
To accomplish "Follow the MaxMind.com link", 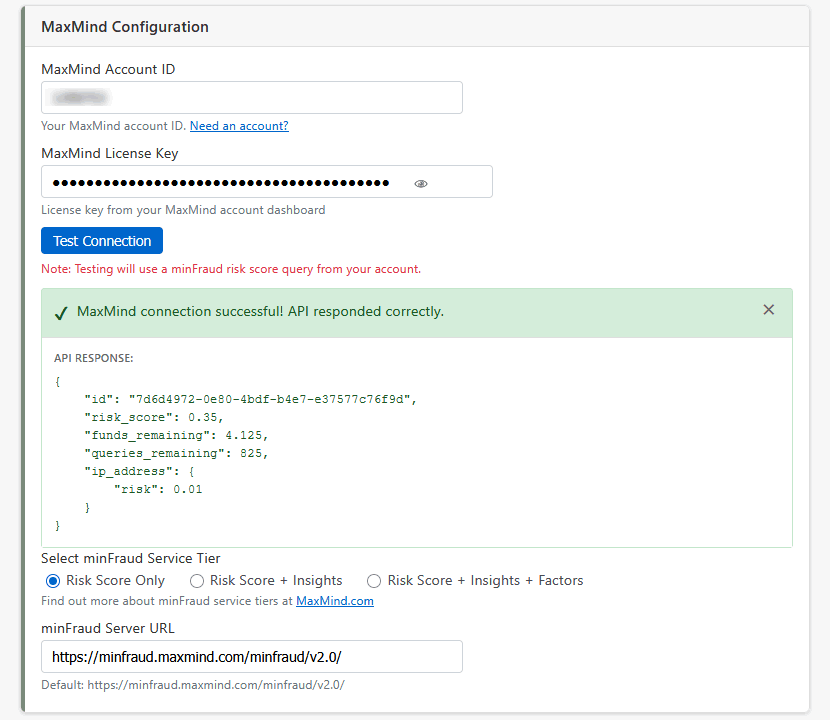I will pos(334,601).
